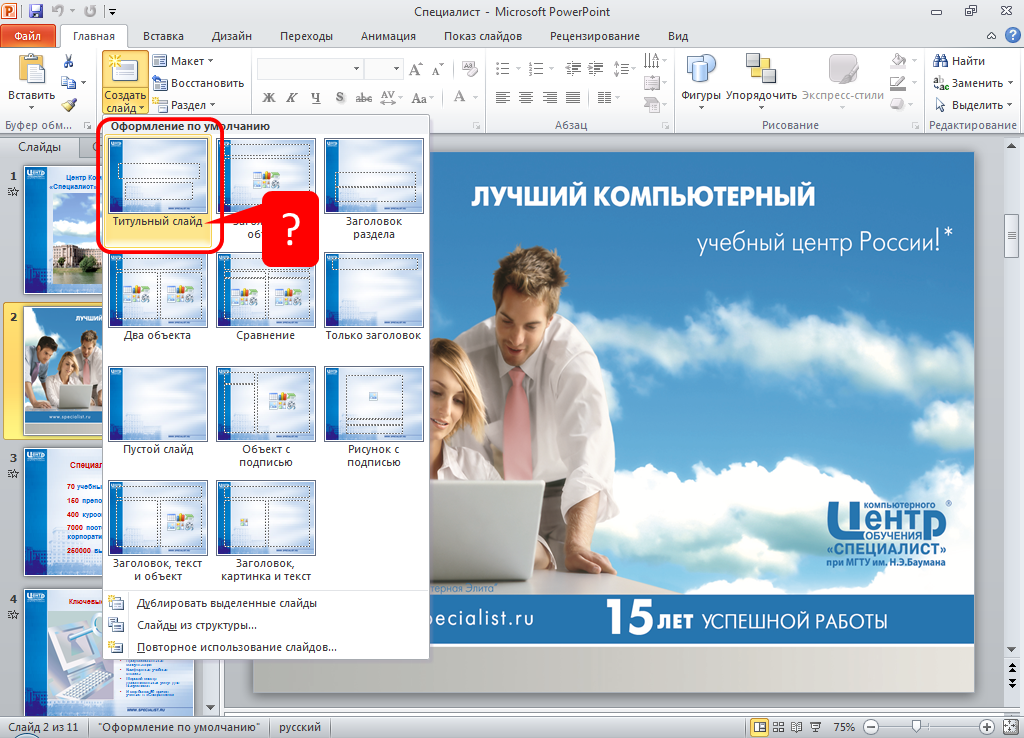Toggle Align text right
The width and height of the screenshot is (1024, 738).
tap(550, 98)
